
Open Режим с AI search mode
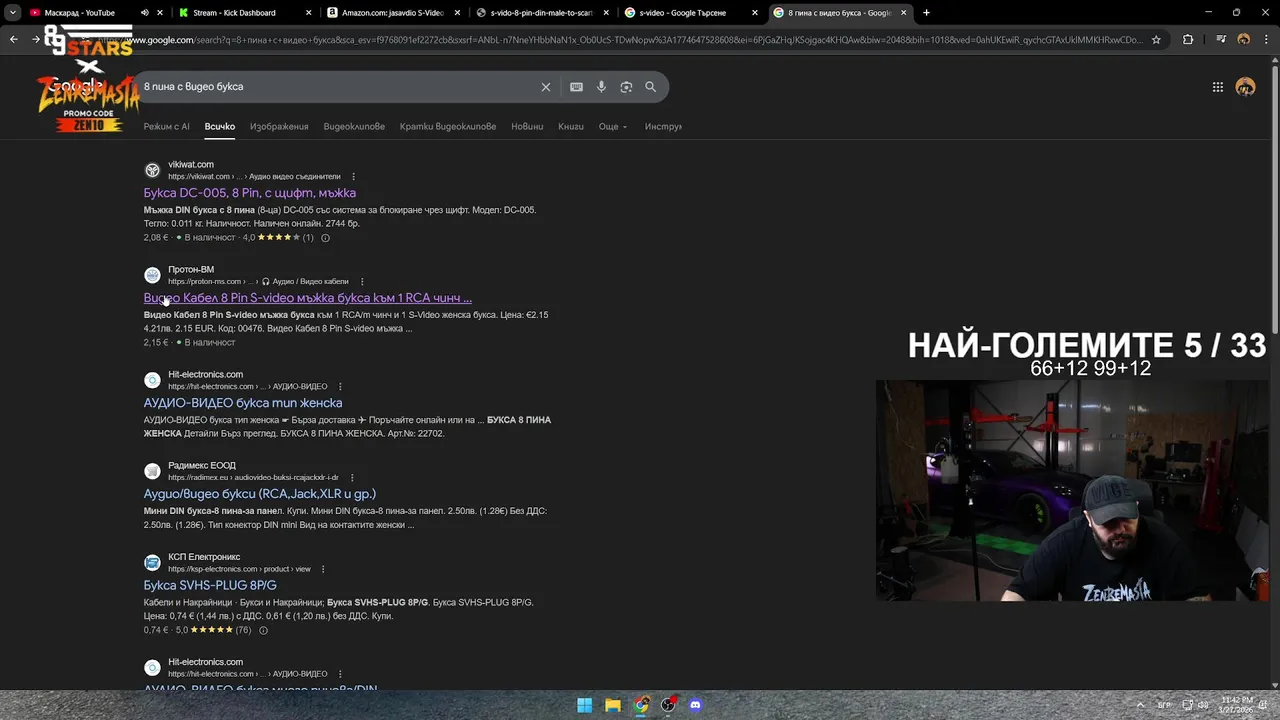click(166, 127)
